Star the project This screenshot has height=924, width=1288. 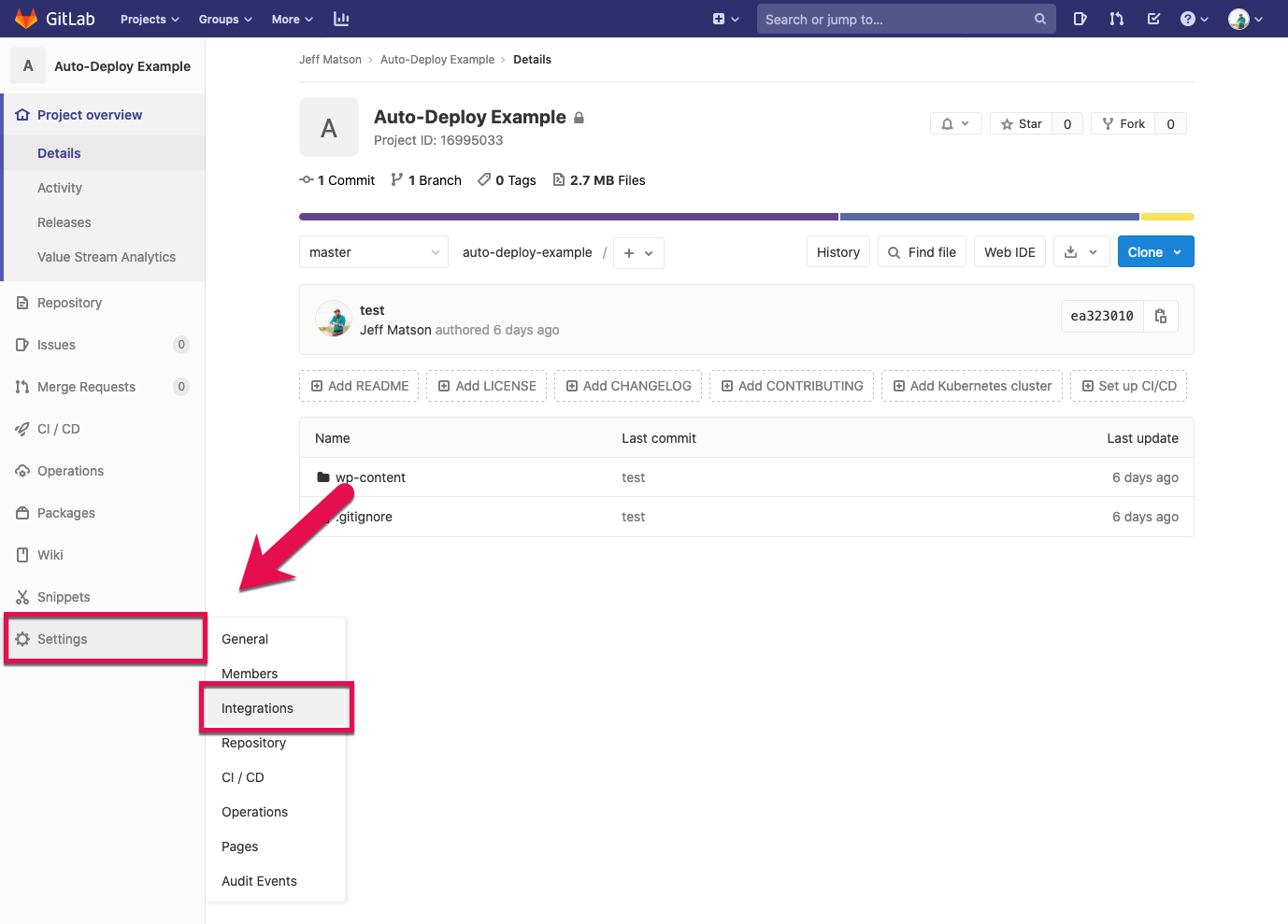coord(1021,123)
